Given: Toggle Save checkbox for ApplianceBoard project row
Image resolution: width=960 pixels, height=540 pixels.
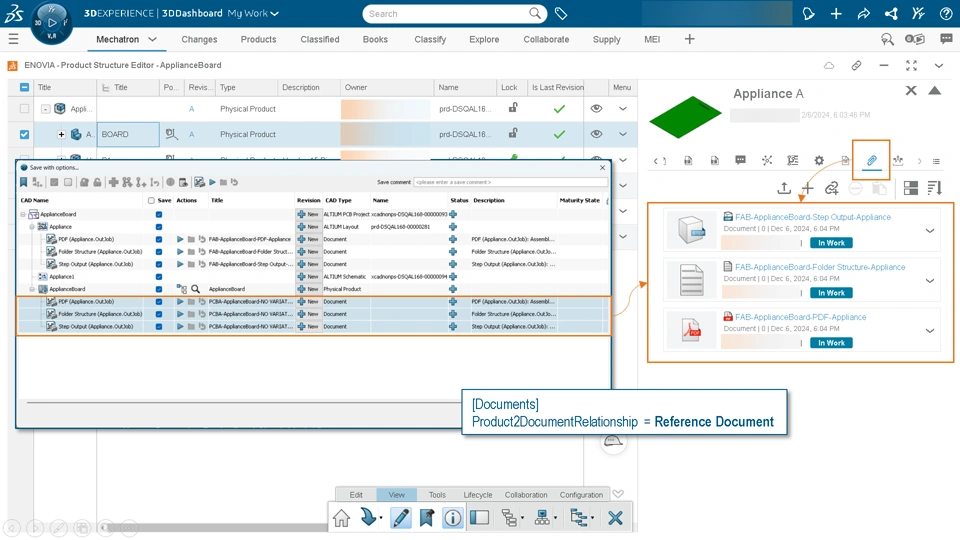Looking at the screenshot, I should point(159,214).
